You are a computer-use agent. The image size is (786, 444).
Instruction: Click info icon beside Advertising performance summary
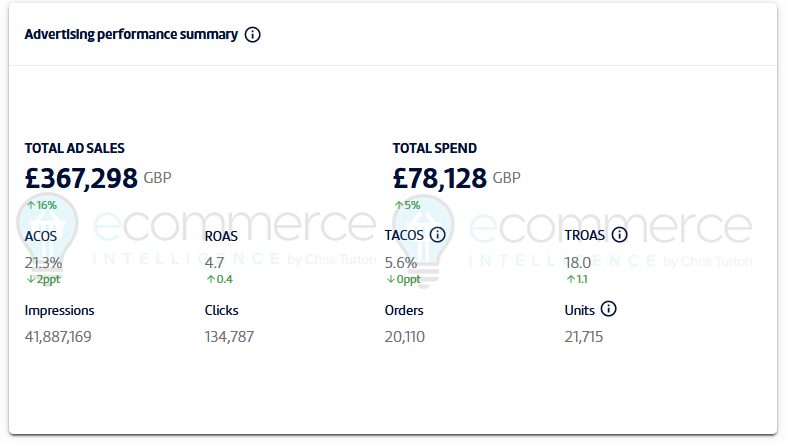(x=253, y=35)
